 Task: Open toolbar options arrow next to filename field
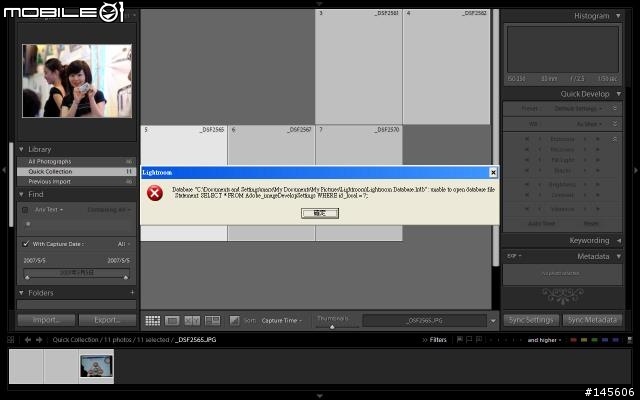click(493, 321)
